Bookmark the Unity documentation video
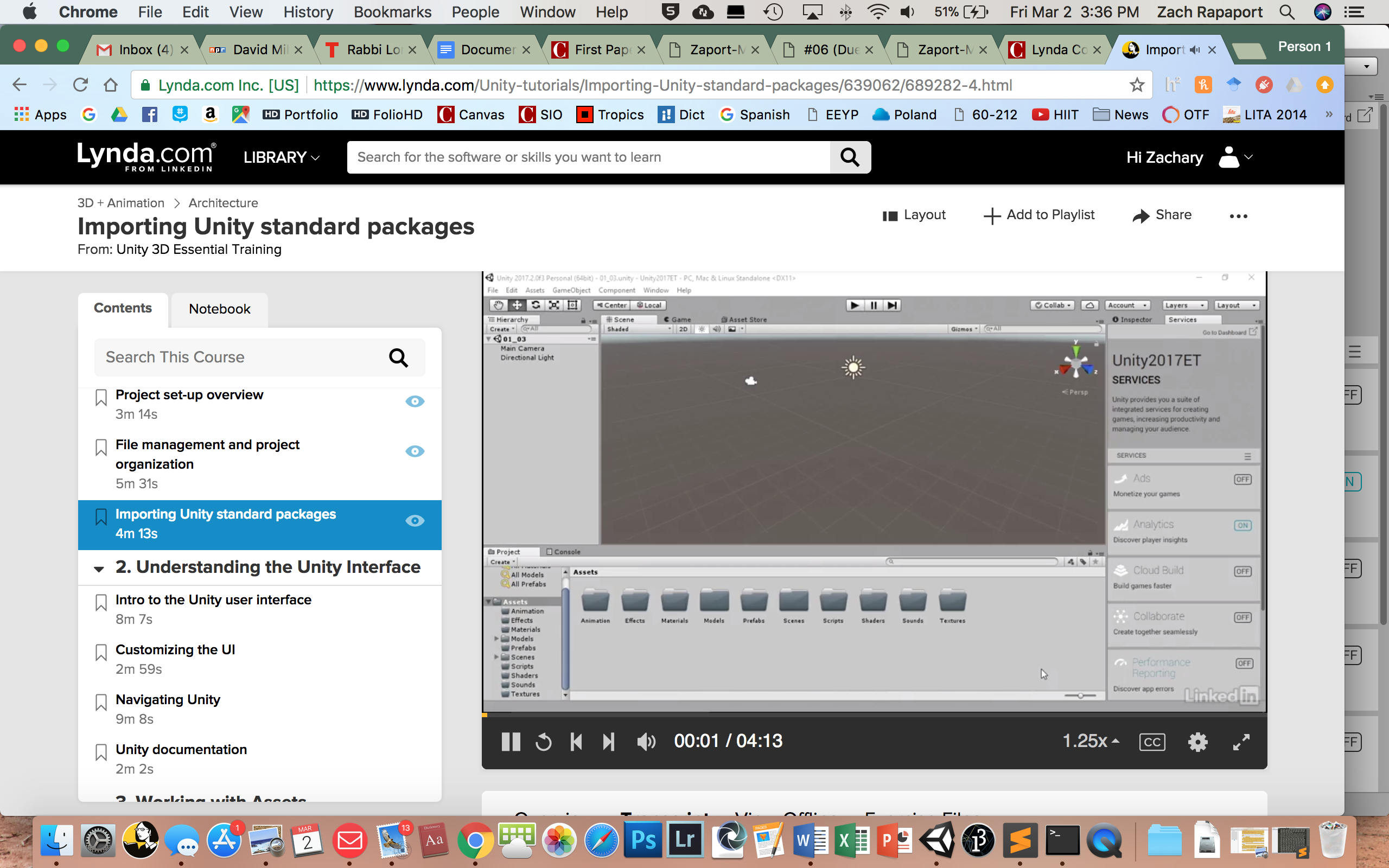Screen dimensions: 1389x868 pyautogui.click(x=101, y=751)
